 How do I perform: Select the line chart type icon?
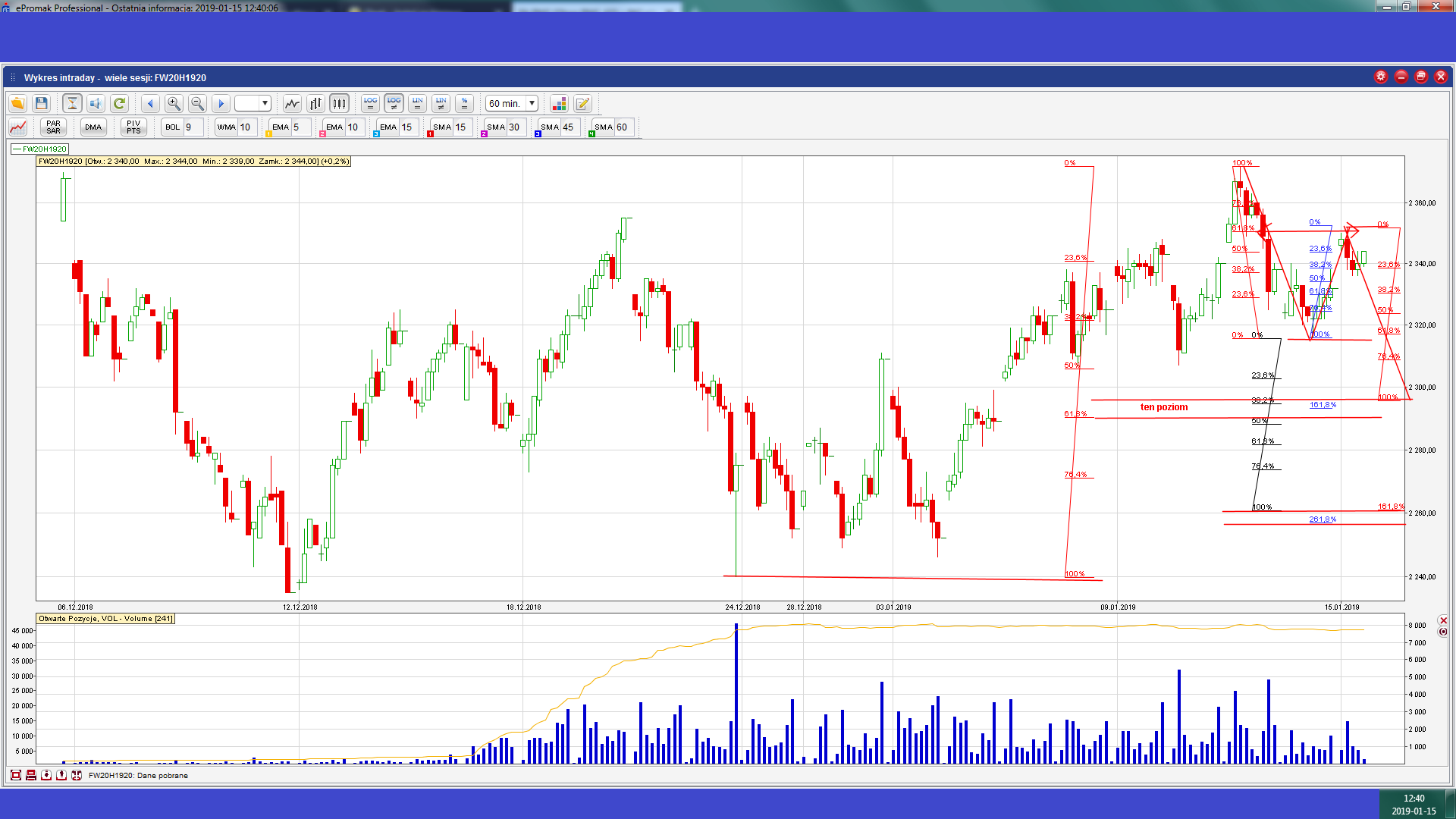(x=292, y=104)
